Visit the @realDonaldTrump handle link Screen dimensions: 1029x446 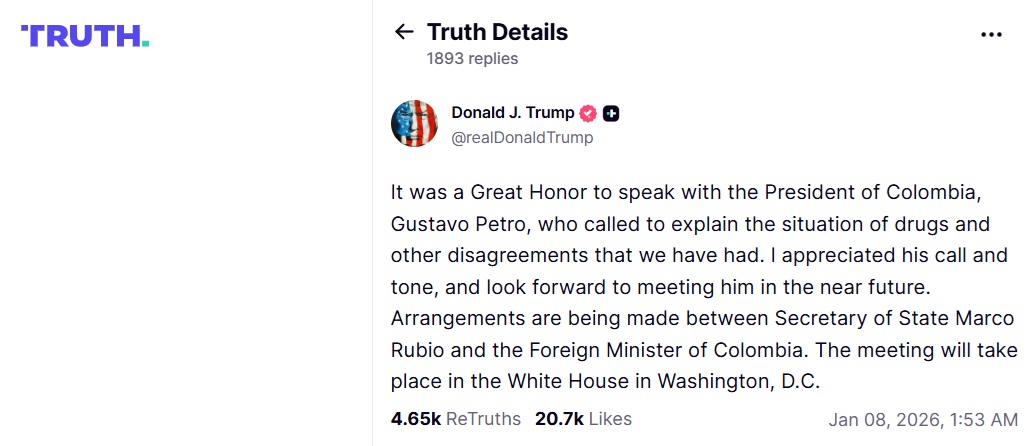point(522,138)
